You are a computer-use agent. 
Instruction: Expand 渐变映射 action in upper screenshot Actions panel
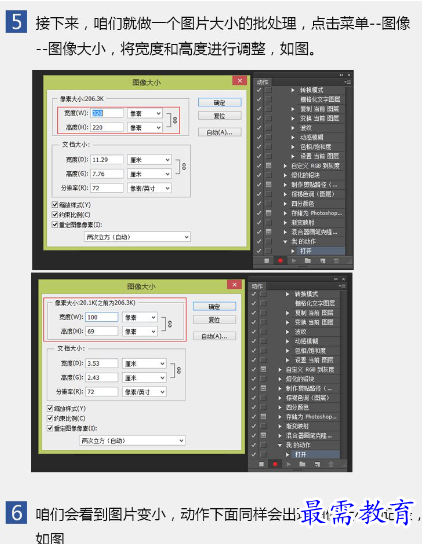(285, 222)
